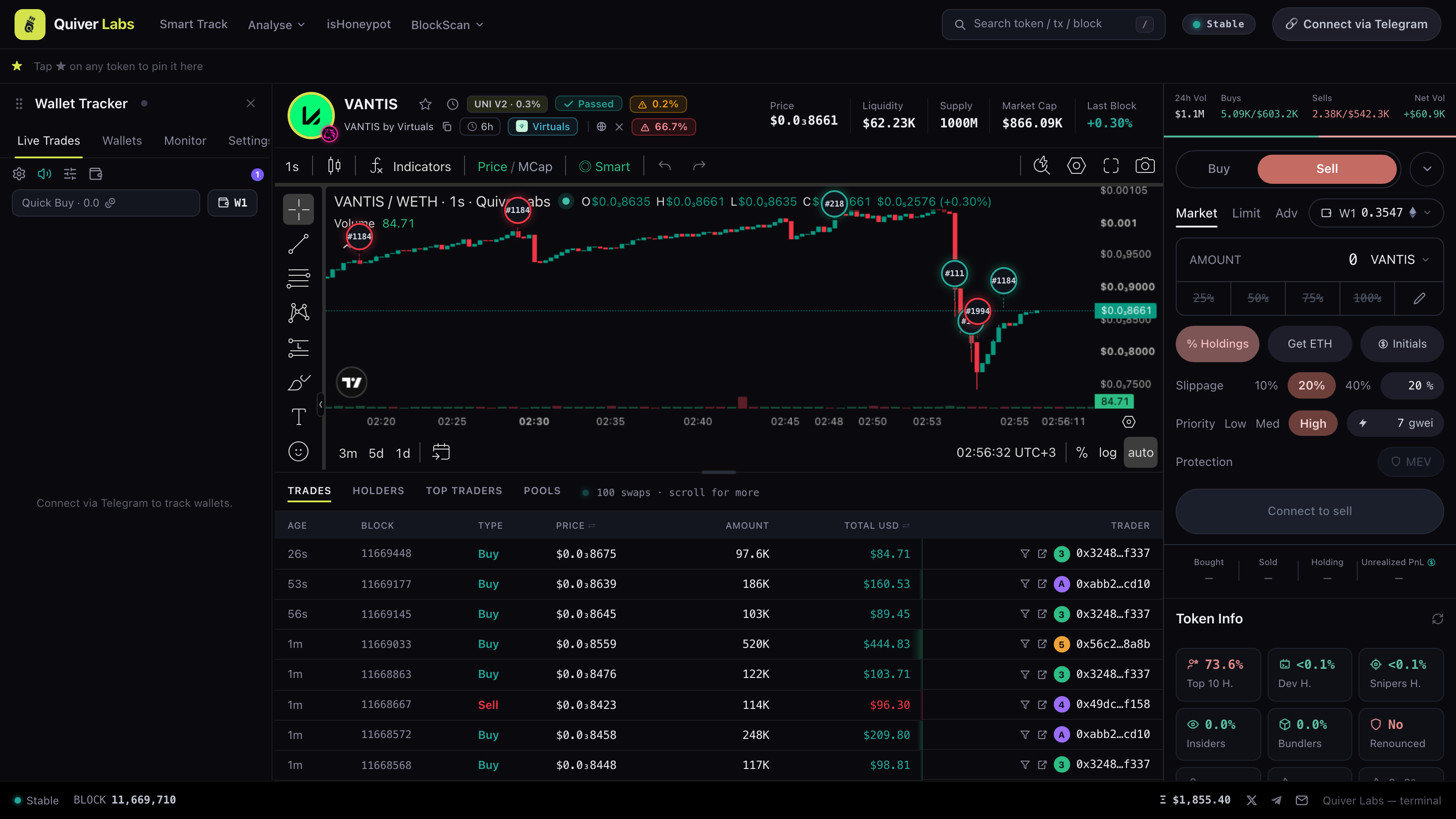The image size is (1456, 819).
Task: Open email icon in footer
Action: click(x=1302, y=800)
